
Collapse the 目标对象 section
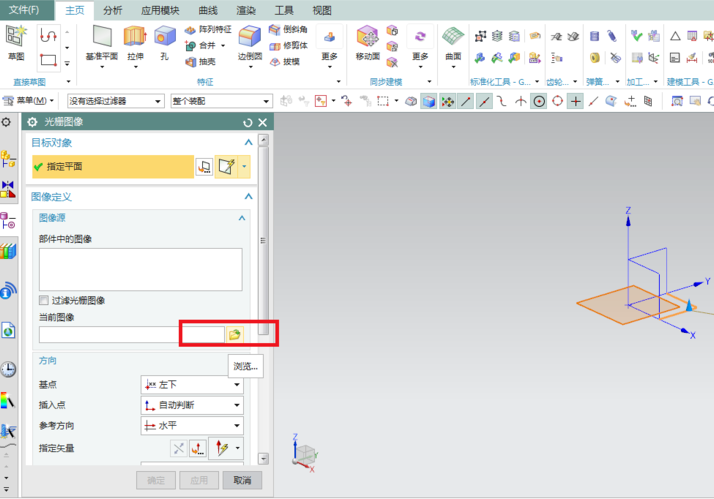(x=249, y=143)
